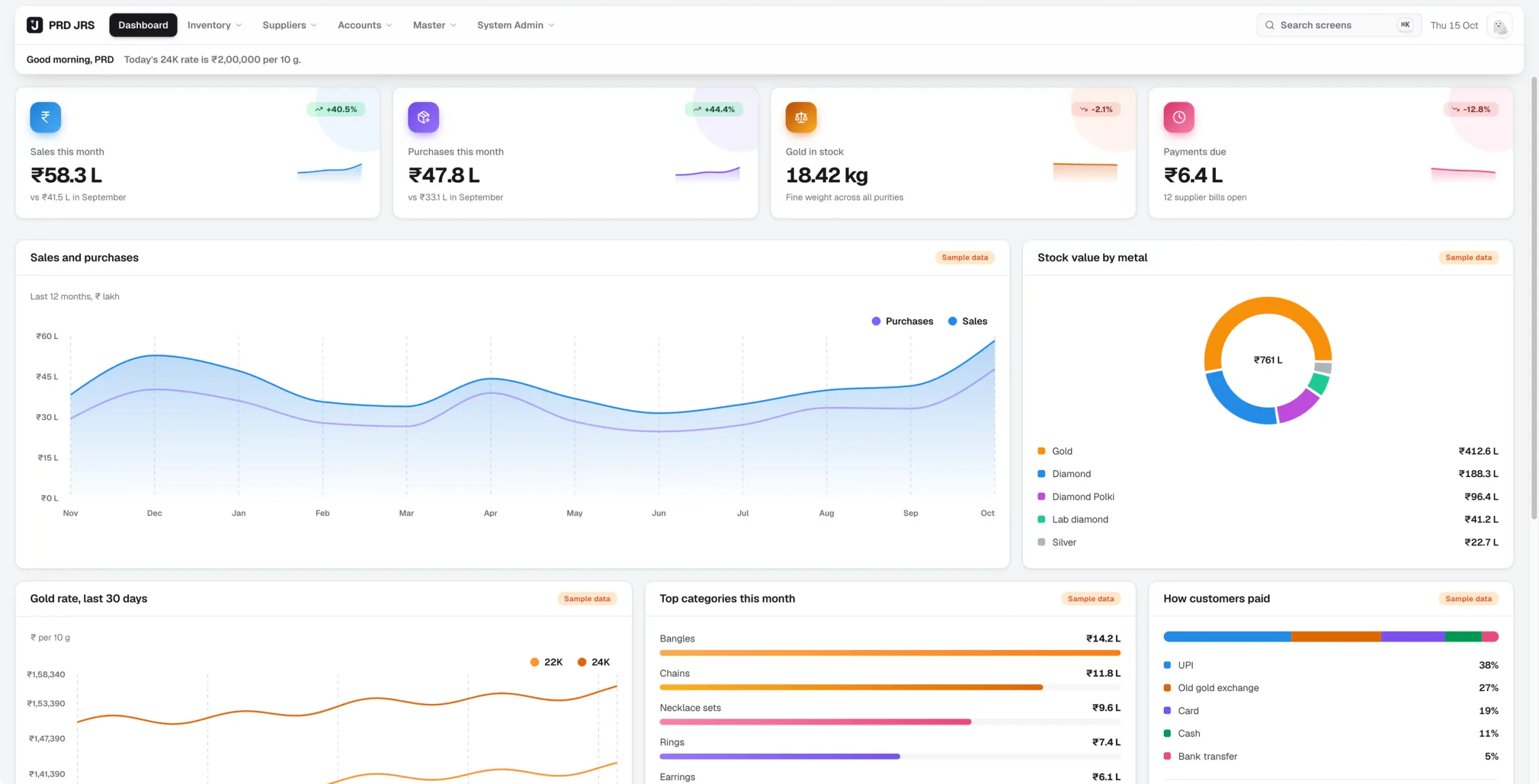Toggle Sales series in chart legend
The image size is (1539, 784).
pyautogui.click(x=968, y=321)
